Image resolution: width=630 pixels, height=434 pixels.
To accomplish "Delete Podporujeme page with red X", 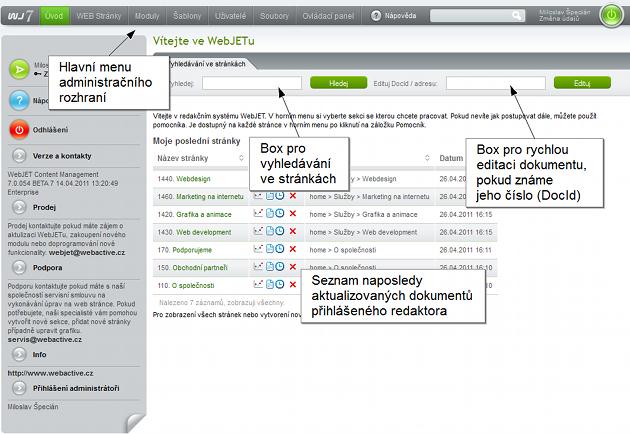I will click(293, 249).
